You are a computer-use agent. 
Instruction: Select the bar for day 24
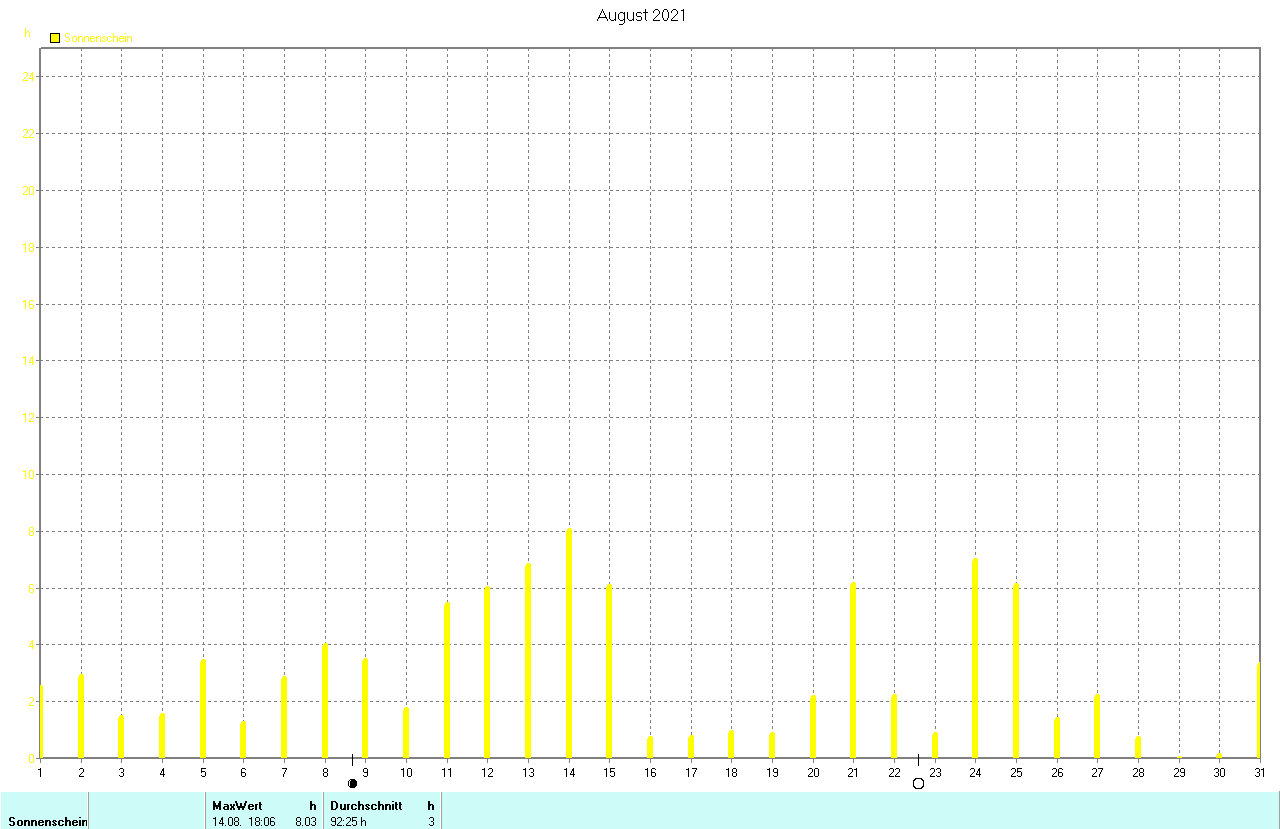975,658
